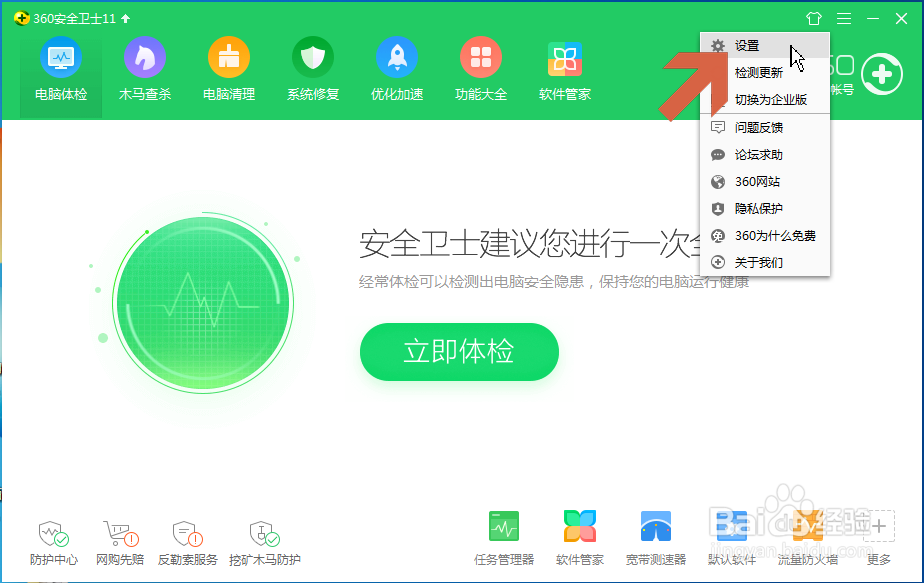Choose 切换为企业版 menu entry
Image resolution: width=924 pixels, height=583 pixels.
765,100
